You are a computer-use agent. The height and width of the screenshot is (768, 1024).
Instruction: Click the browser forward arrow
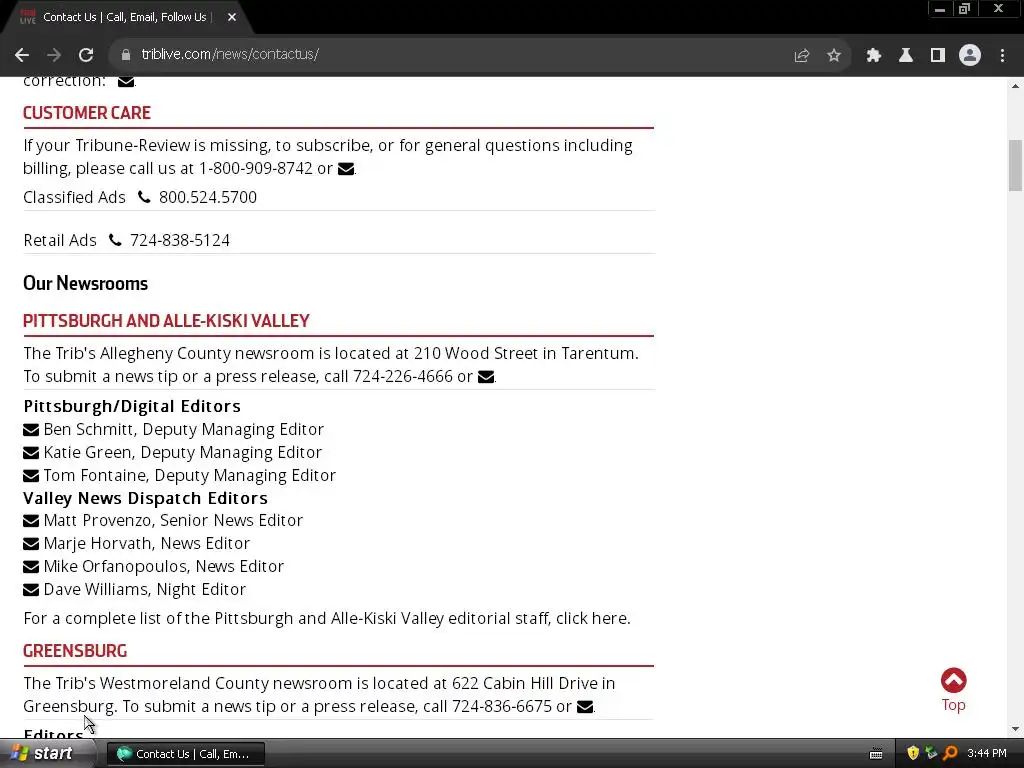[x=54, y=55]
